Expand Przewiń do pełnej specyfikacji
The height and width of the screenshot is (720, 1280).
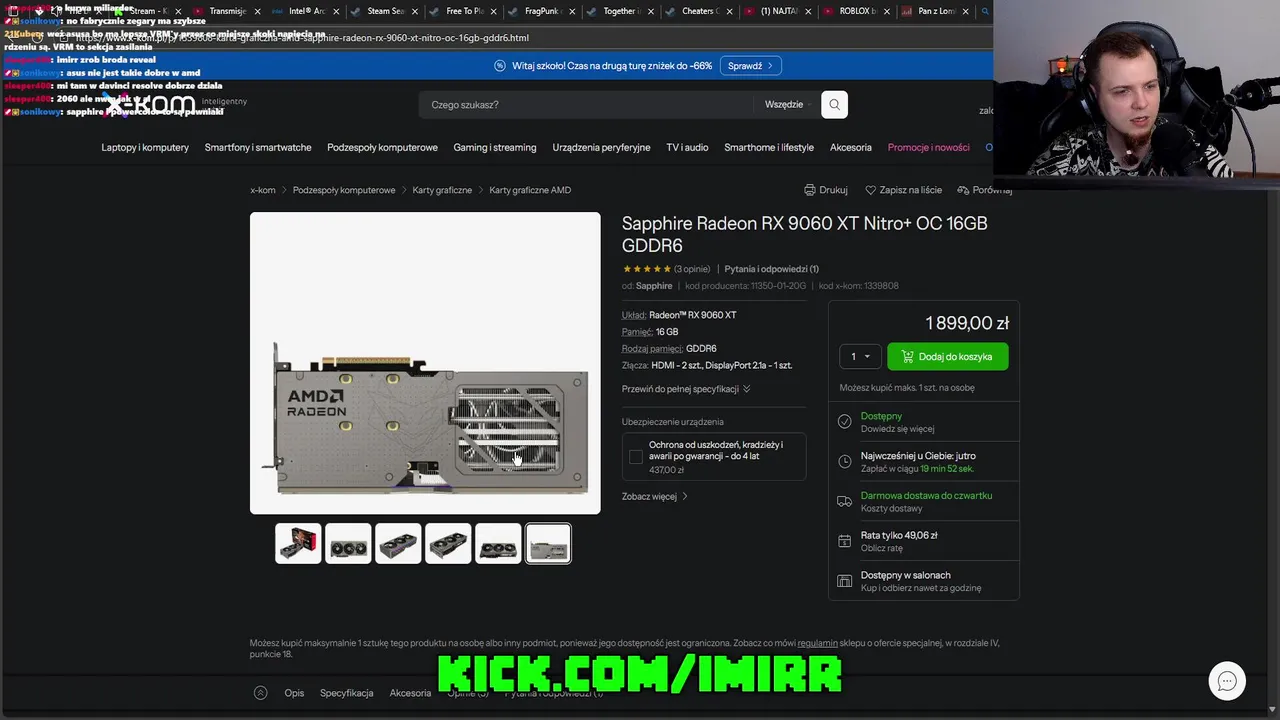686,389
